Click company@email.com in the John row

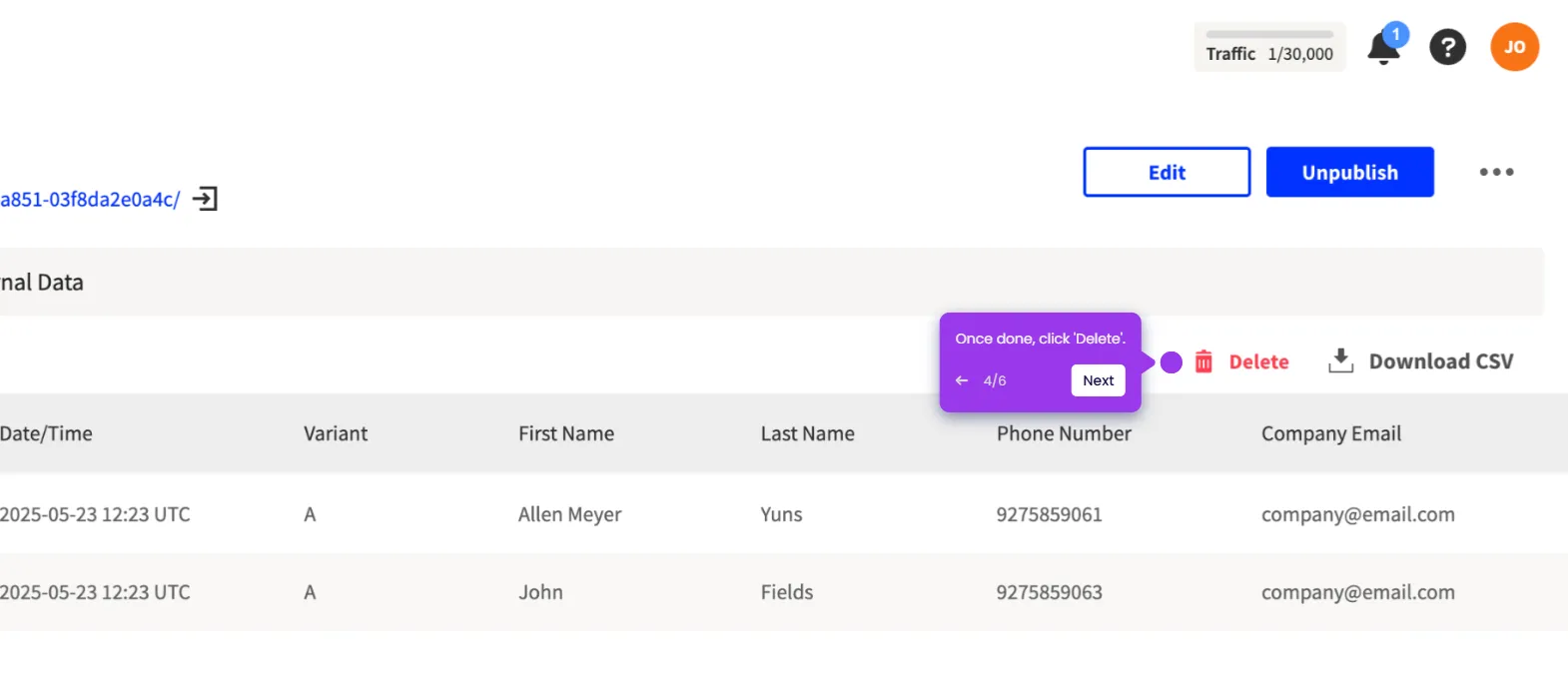[1357, 592]
